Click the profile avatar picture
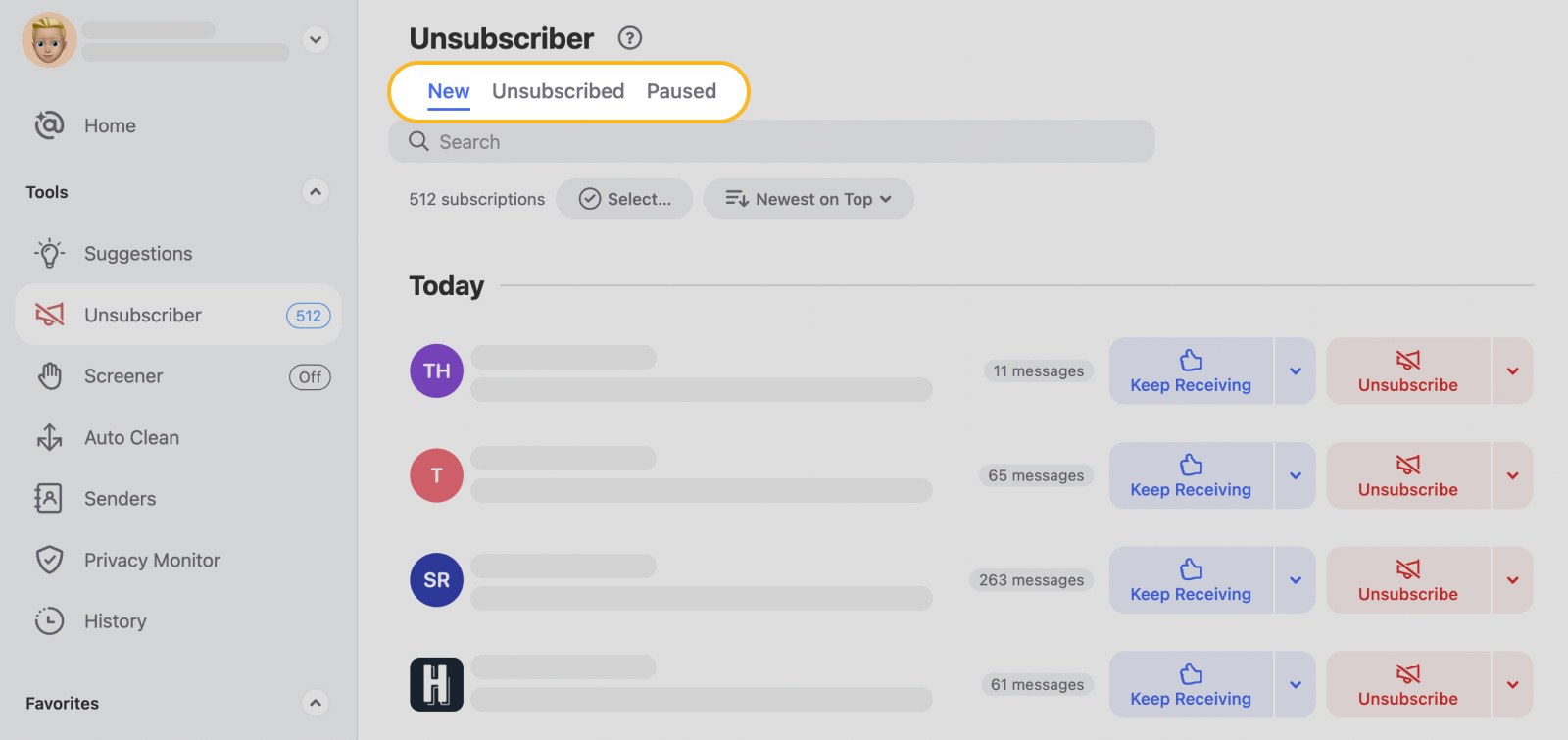1568x740 pixels. coord(49,40)
